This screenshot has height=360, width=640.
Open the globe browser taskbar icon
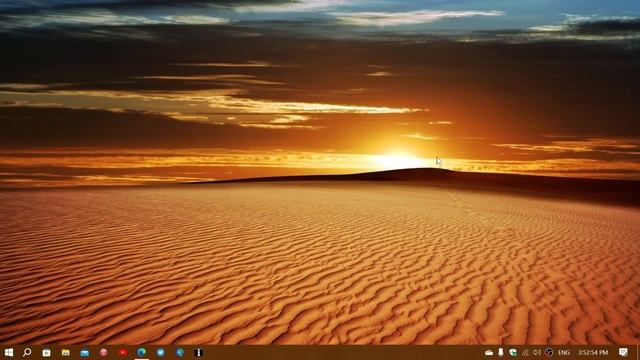pos(180,352)
